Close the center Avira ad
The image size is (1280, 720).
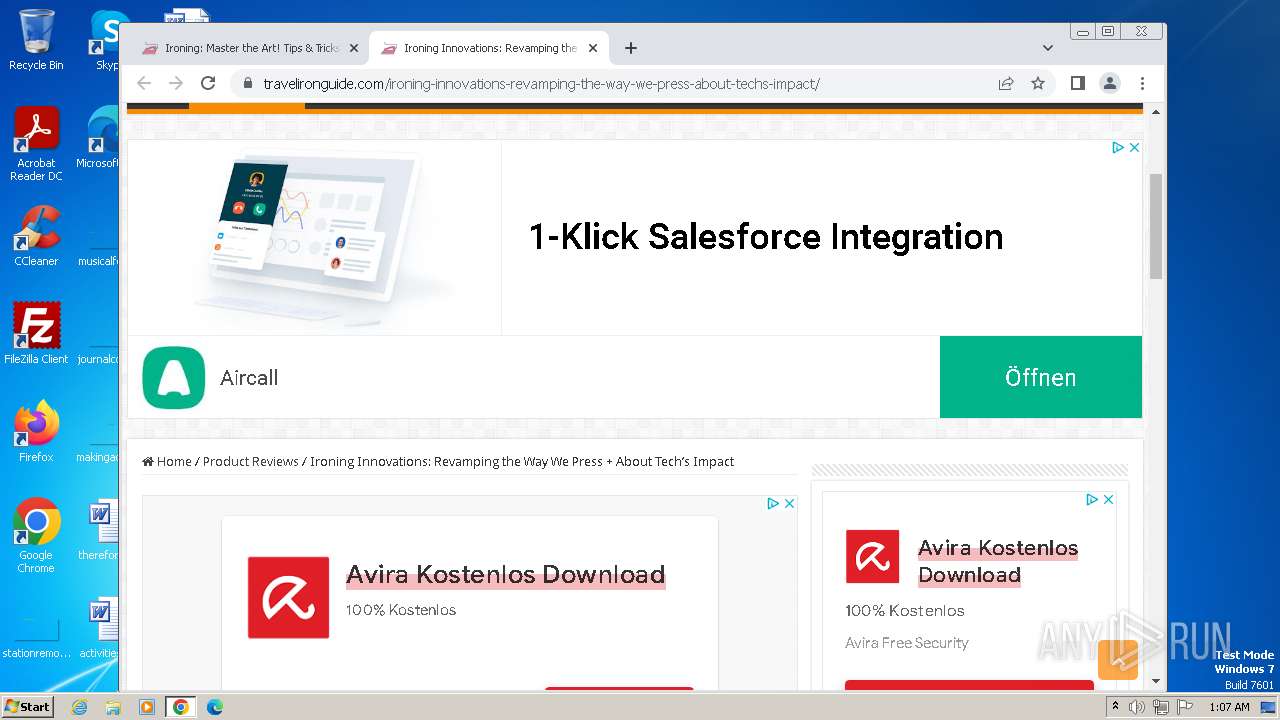tap(789, 503)
